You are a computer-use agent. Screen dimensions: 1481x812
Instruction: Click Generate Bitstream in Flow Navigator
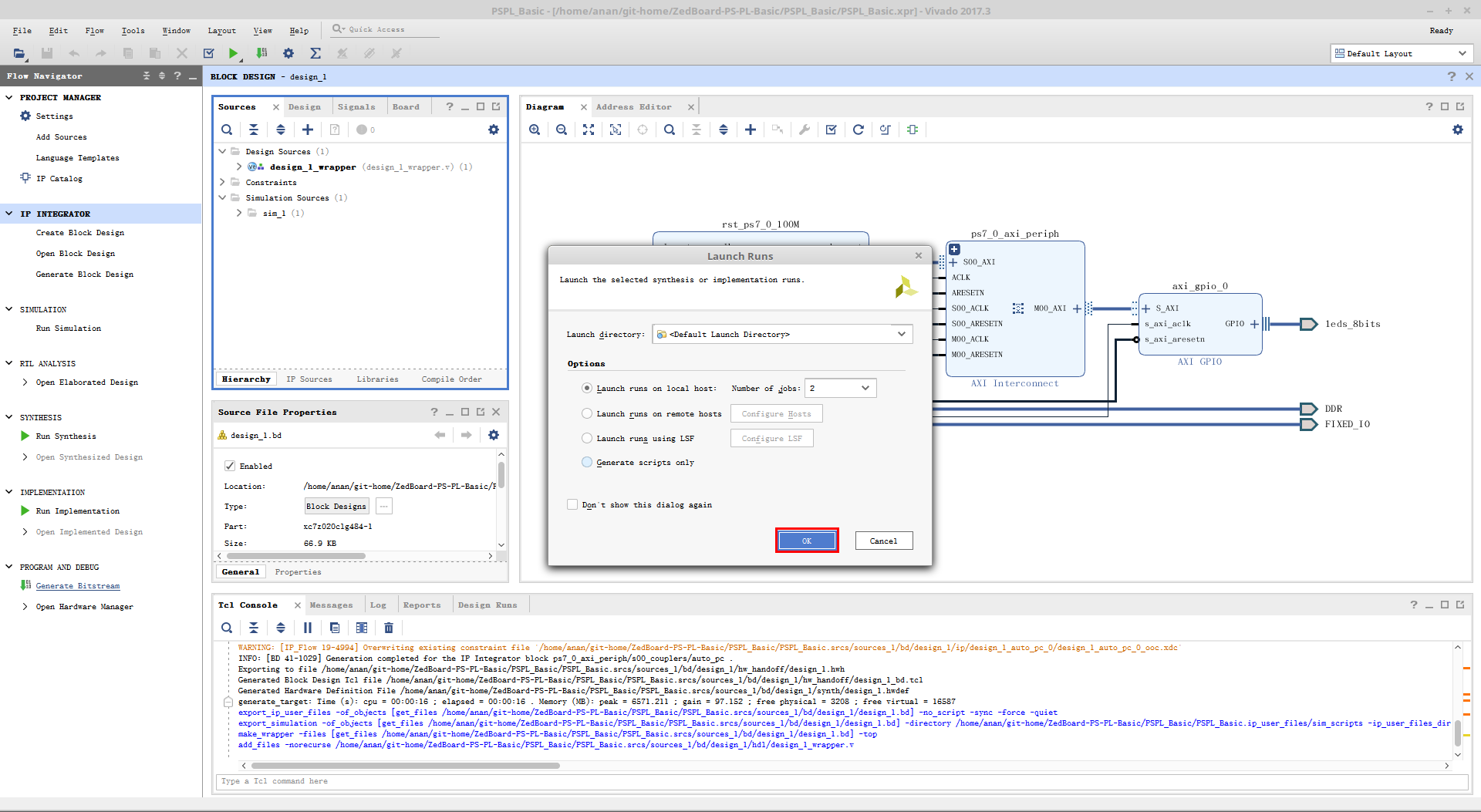tap(77, 586)
